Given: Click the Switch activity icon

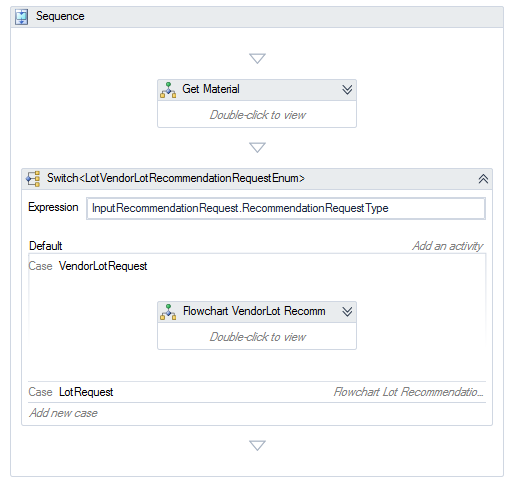Looking at the screenshot, I should coord(33,179).
